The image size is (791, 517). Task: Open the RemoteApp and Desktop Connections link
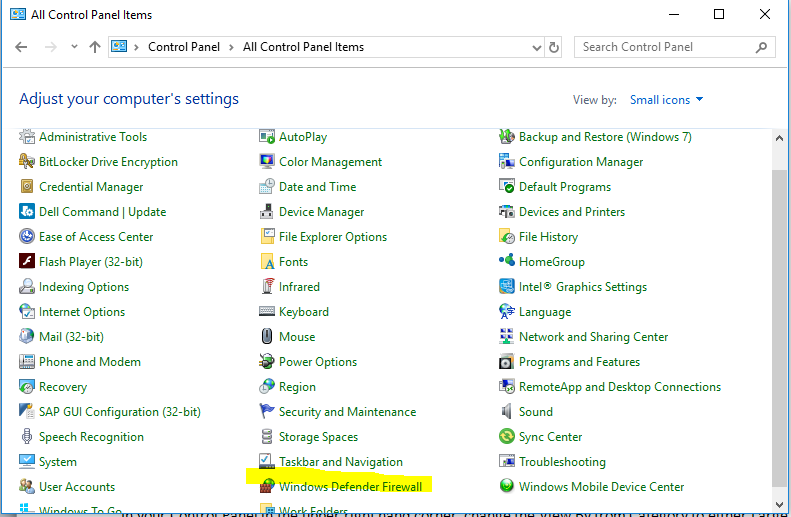tap(620, 387)
